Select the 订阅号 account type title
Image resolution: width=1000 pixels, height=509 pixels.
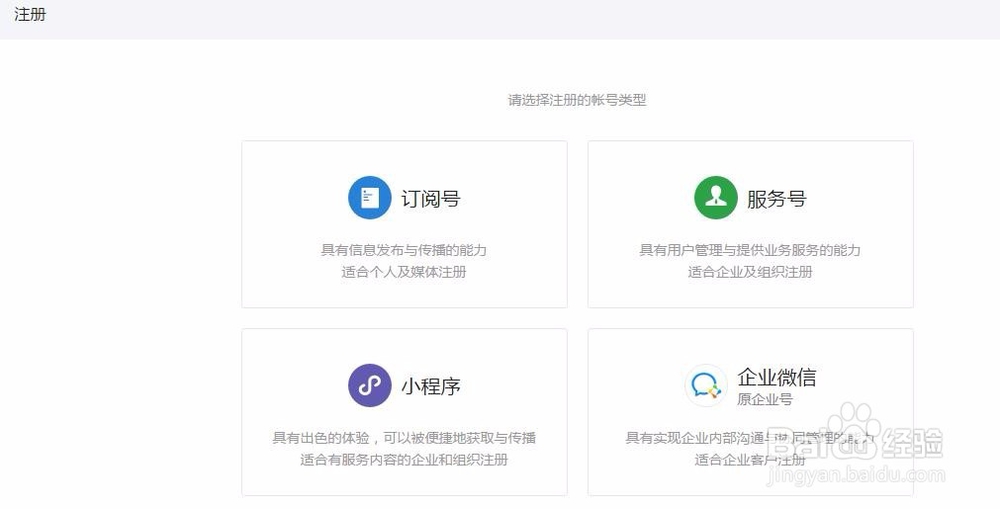pyautogui.click(x=430, y=198)
